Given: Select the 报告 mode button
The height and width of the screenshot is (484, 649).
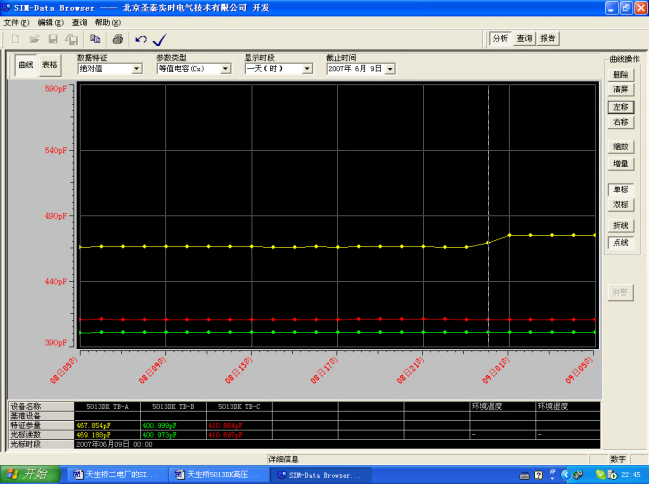Looking at the screenshot, I should coord(548,39).
